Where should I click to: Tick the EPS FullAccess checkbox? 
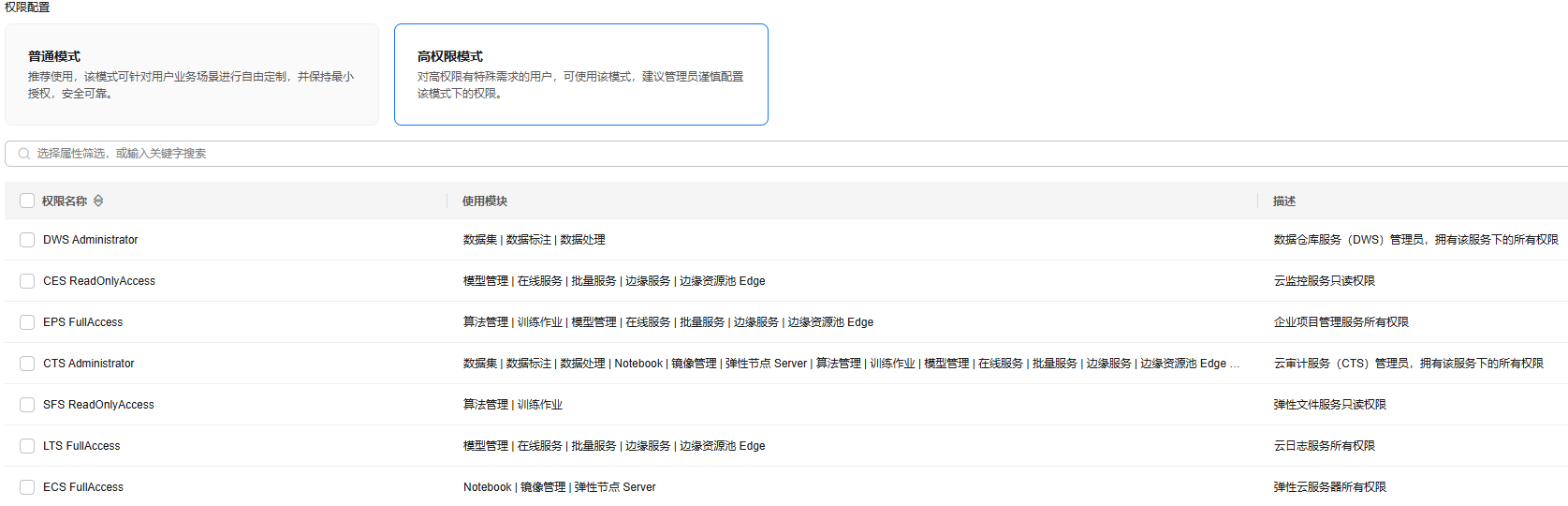(x=27, y=322)
